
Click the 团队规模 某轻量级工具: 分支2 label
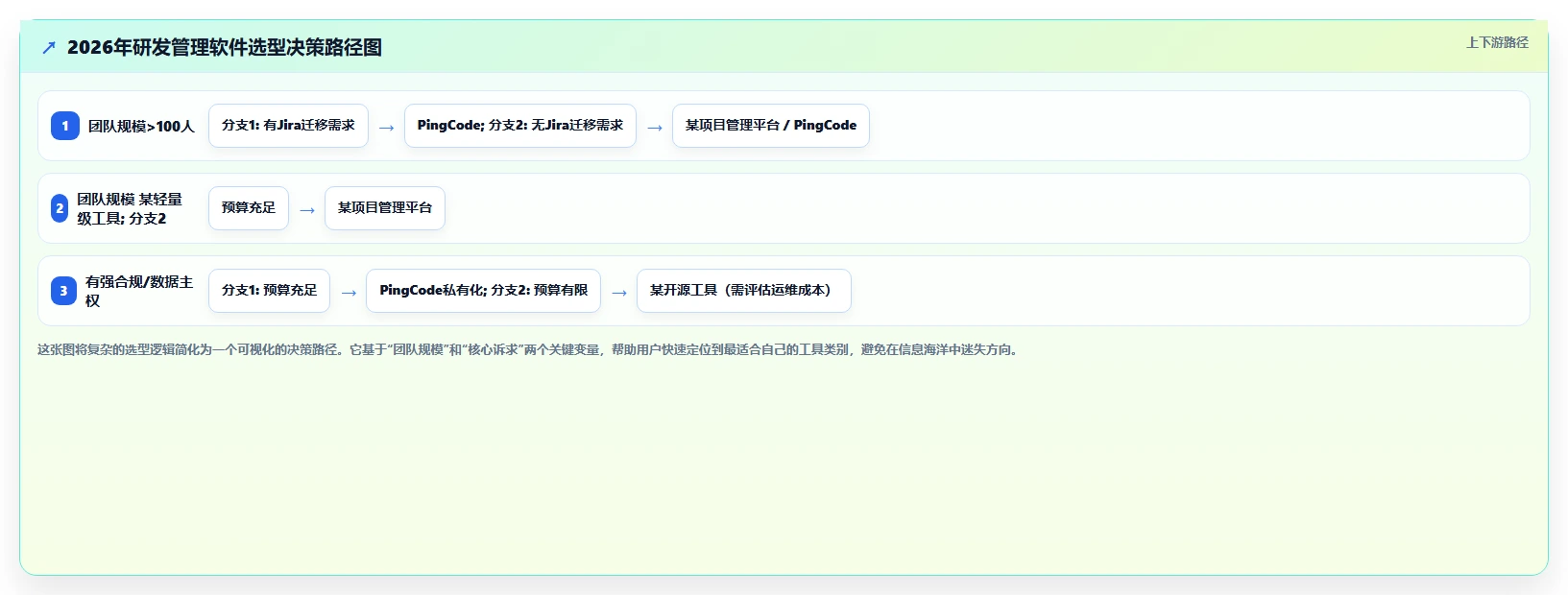pyautogui.click(x=130, y=208)
